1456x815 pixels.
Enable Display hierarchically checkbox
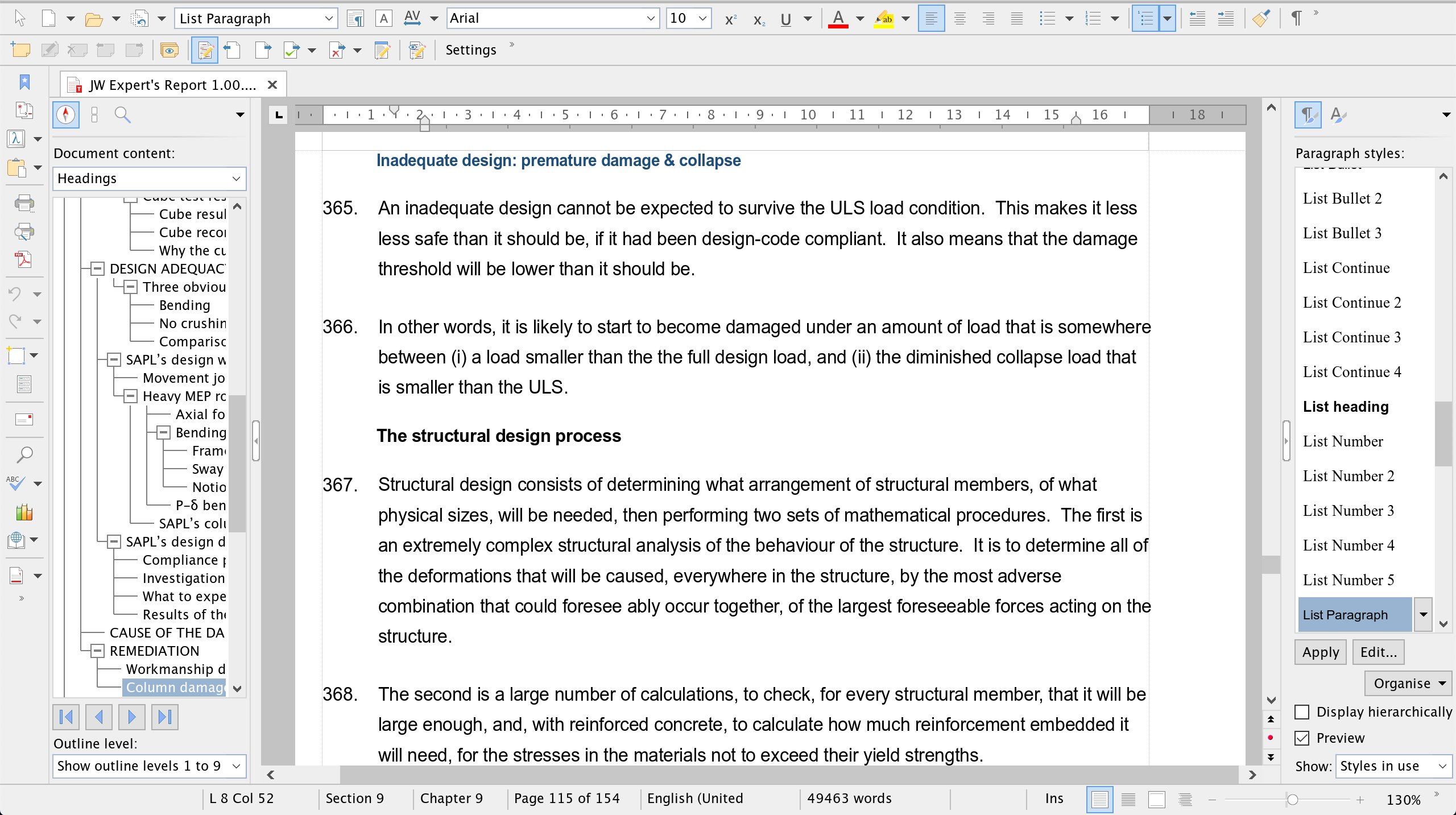1302,712
